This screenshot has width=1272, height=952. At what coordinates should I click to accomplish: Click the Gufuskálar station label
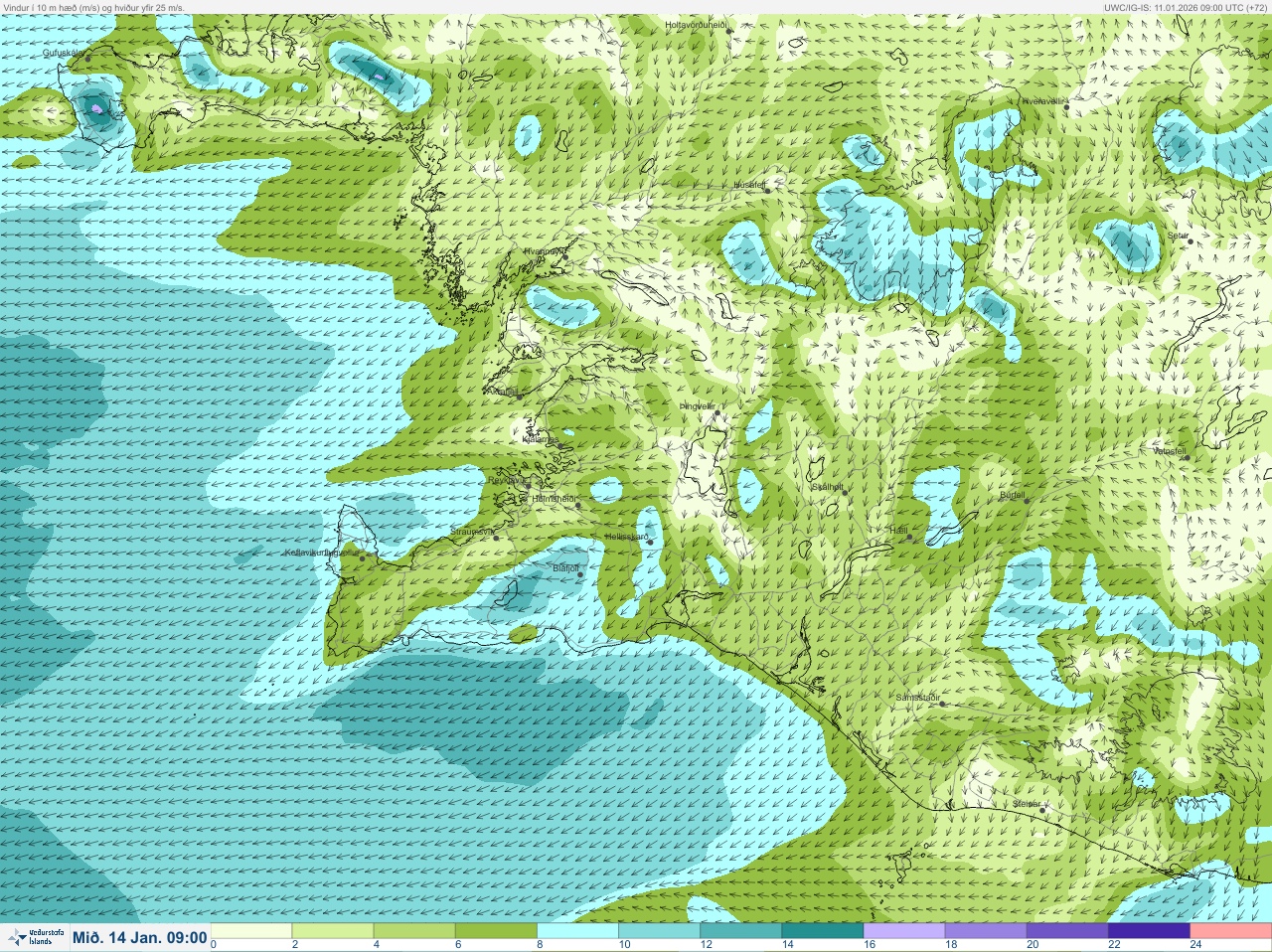click(x=64, y=53)
